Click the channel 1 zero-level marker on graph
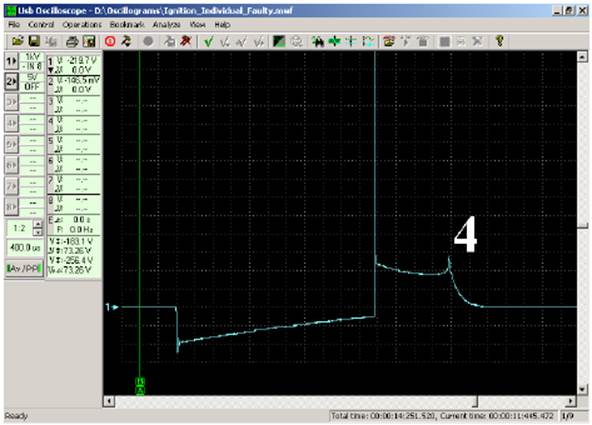Image resolution: width=592 pixels, height=425 pixels. pyautogui.click(x=111, y=307)
